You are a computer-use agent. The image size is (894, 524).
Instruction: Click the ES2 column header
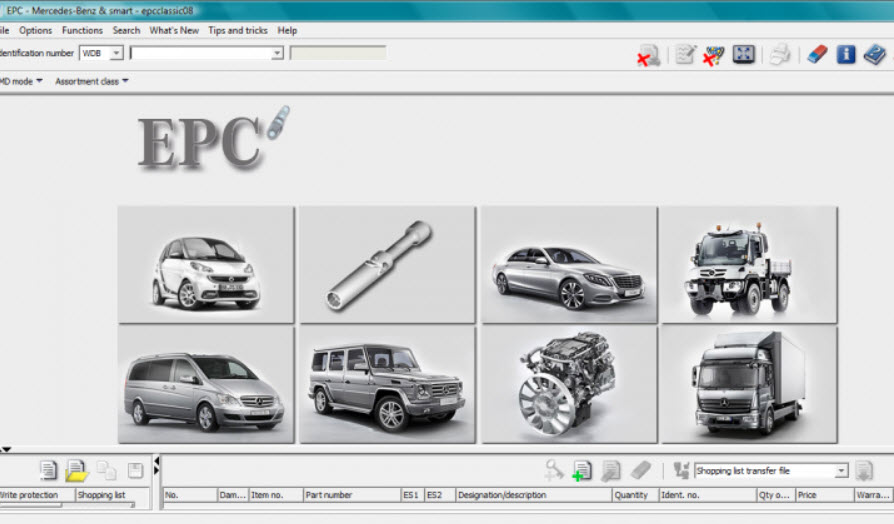coord(440,495)
